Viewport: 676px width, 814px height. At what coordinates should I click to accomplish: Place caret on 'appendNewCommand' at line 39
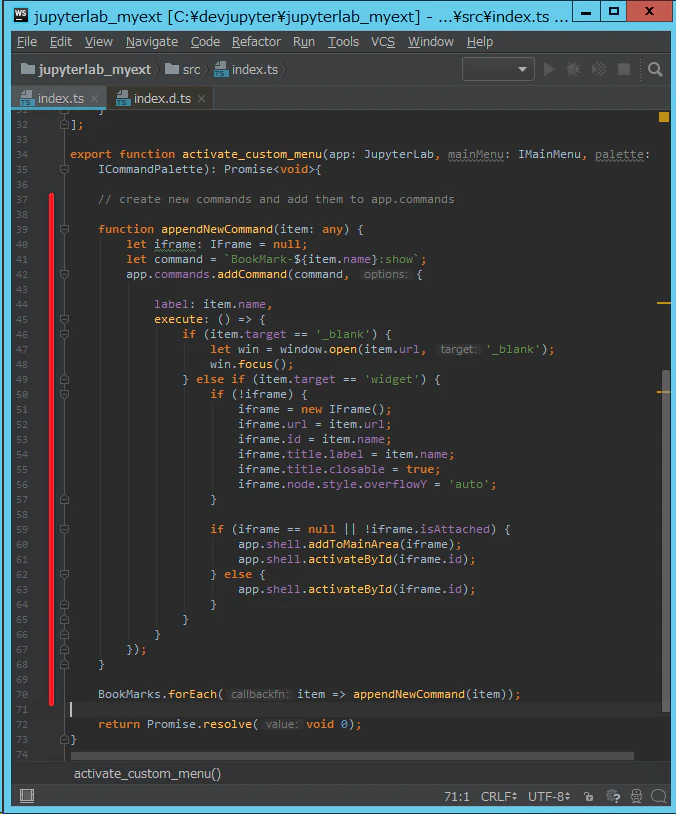point(217,229)
